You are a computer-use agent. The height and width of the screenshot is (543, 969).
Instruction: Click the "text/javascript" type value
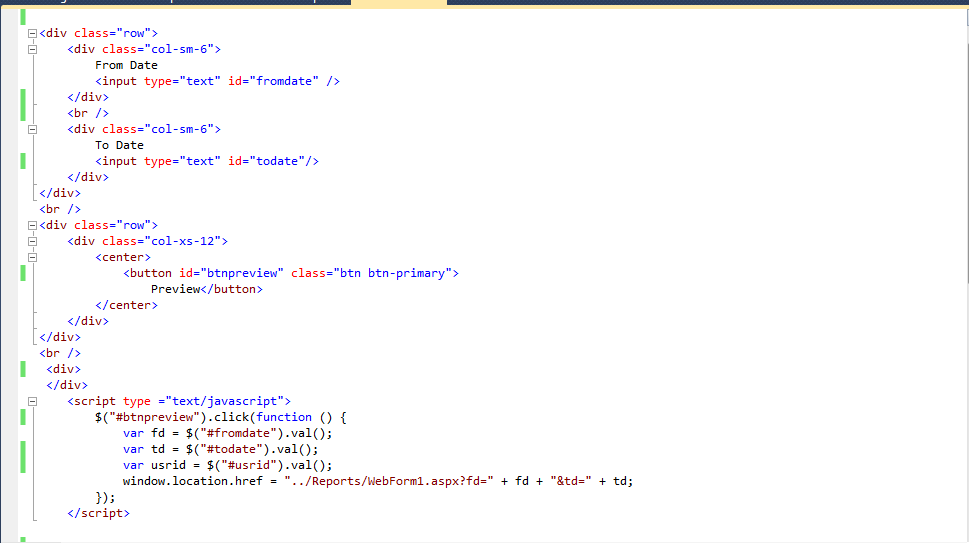[x=224, y=401]
